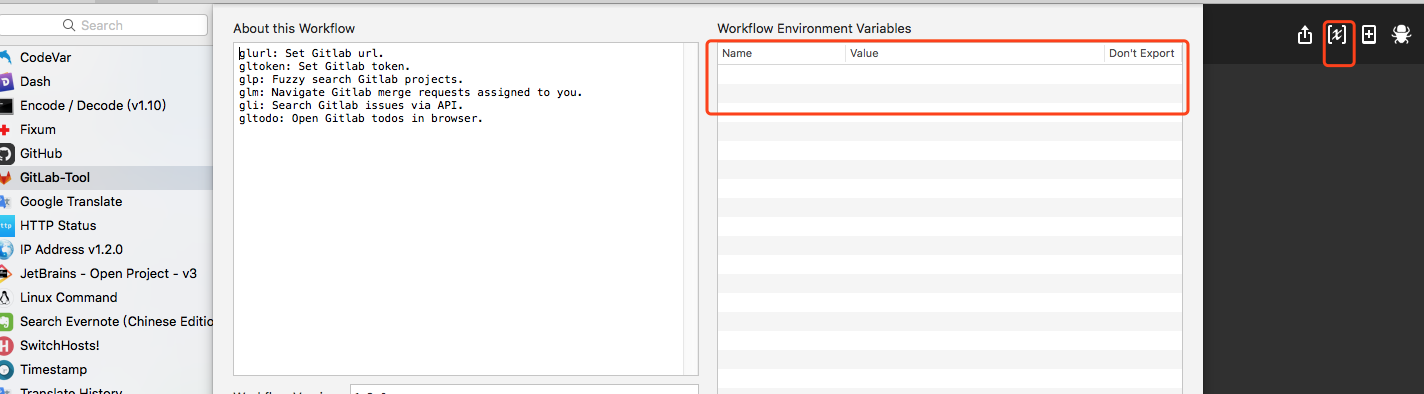Place cursor in 'glurl: Set Gitlab url.' line

pos(311,53)
